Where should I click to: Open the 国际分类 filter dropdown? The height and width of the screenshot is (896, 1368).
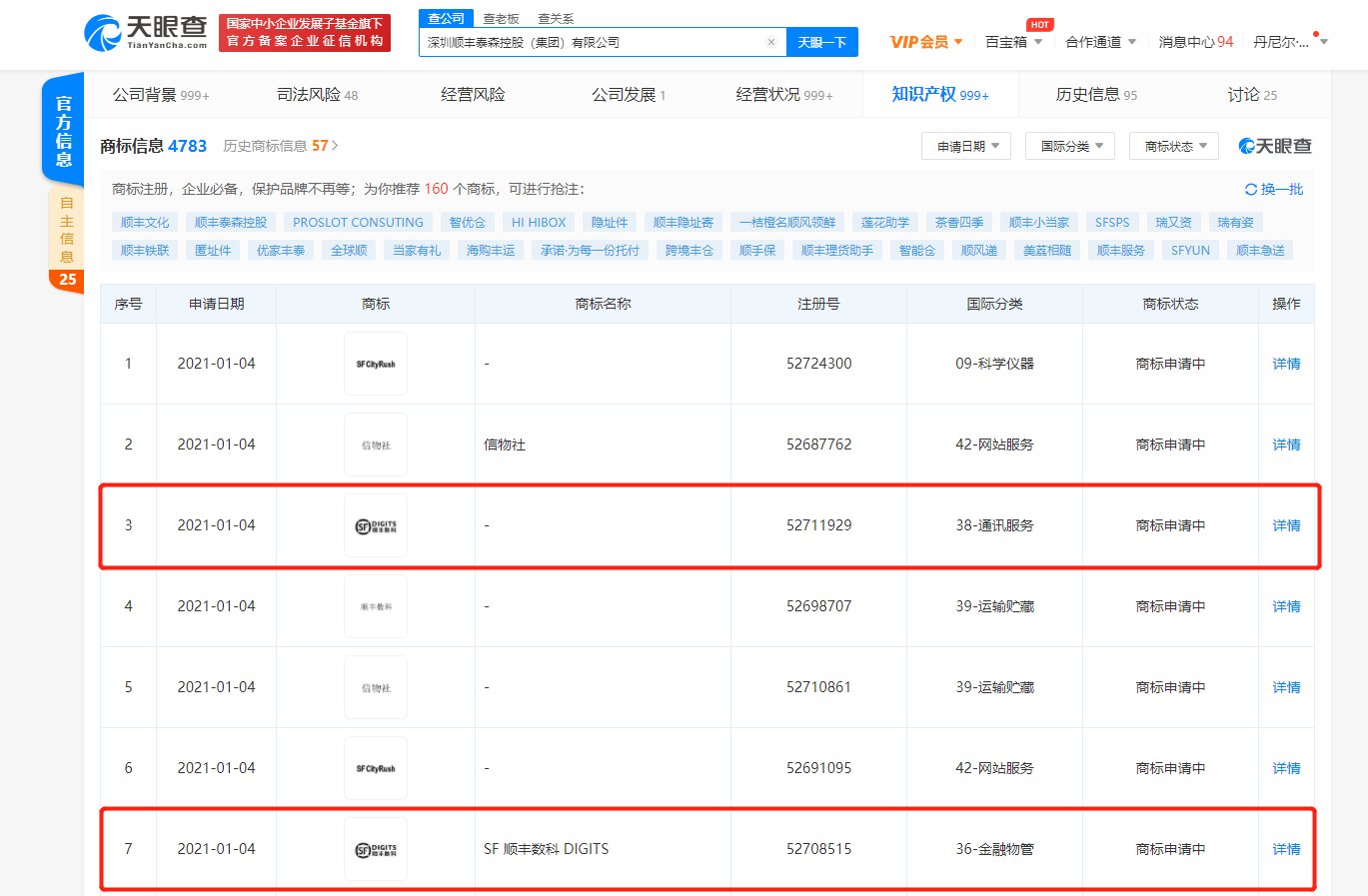point(1070,146)
